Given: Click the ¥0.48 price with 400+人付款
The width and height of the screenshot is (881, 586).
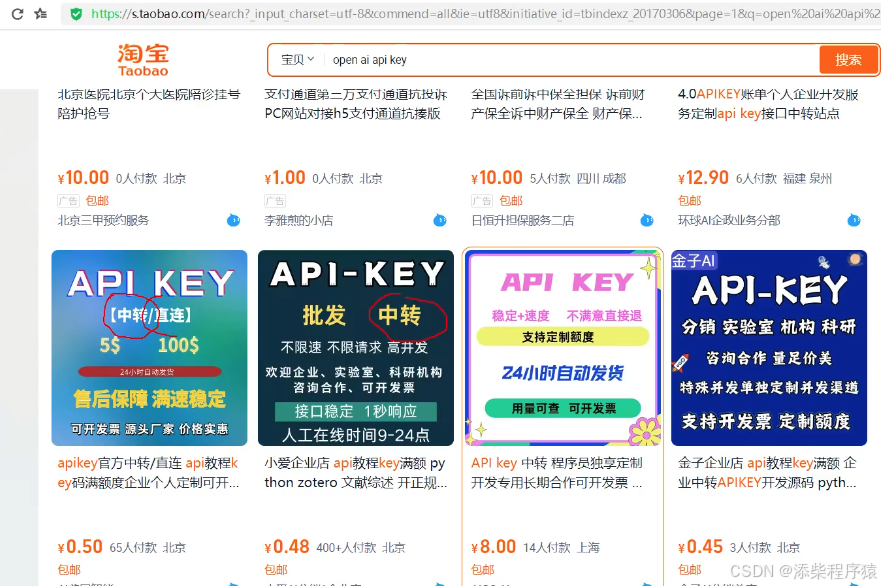Looking at the screenshot, I should pyautogui.click(x=287, y=547).
